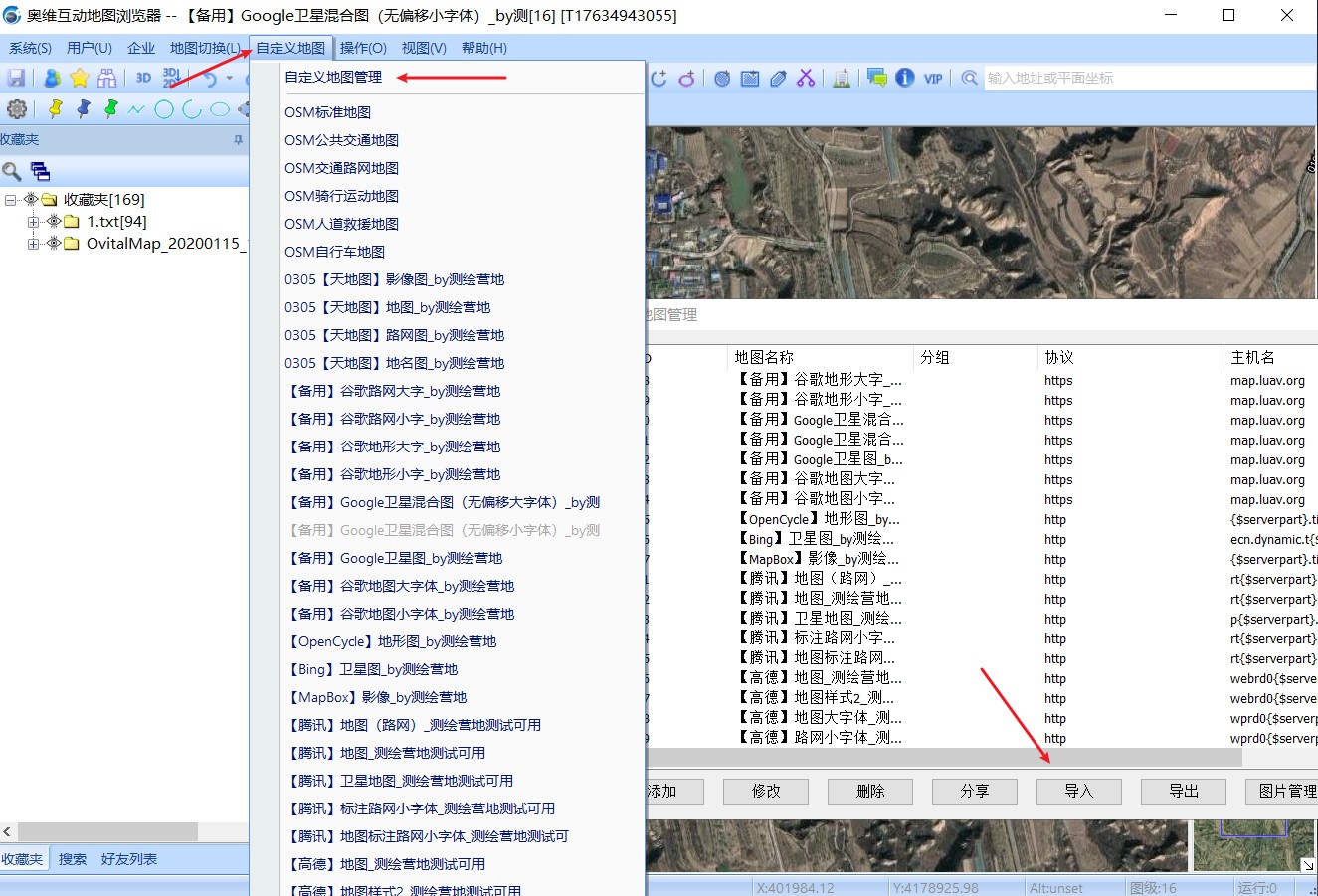Click the 分享 button
Image resolution: width=1318 pixels, height=896 pixels.
click(x=975, y=791)
